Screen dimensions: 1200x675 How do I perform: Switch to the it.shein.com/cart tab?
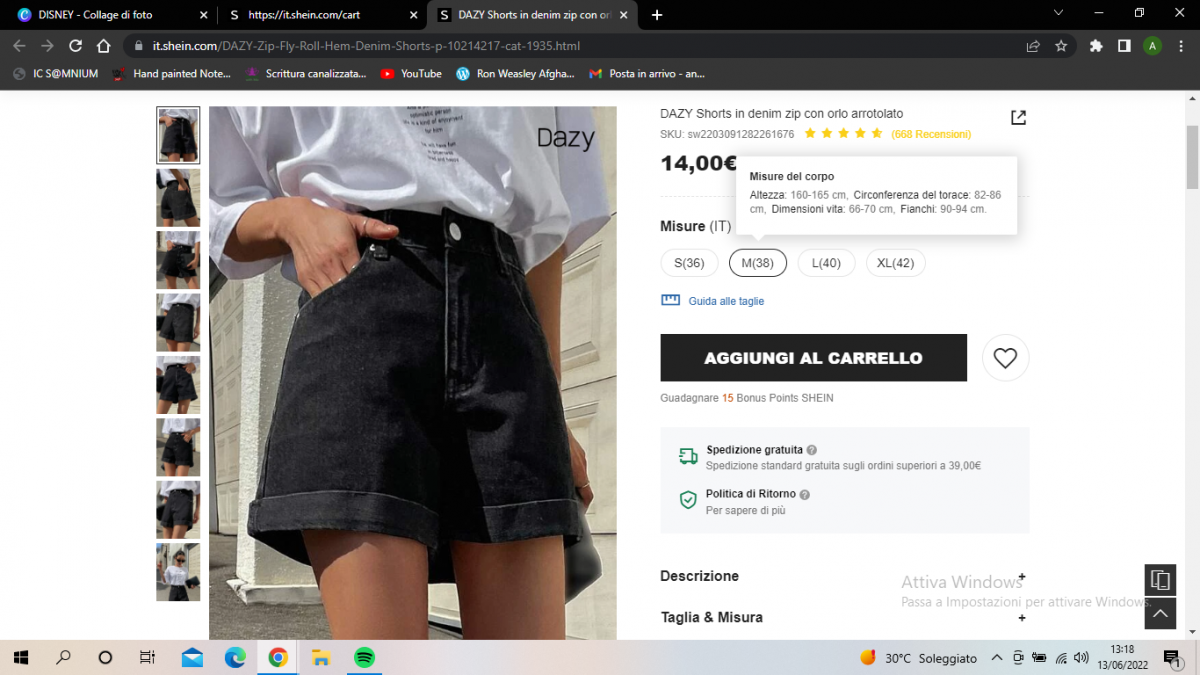click(x=305, y=15)
